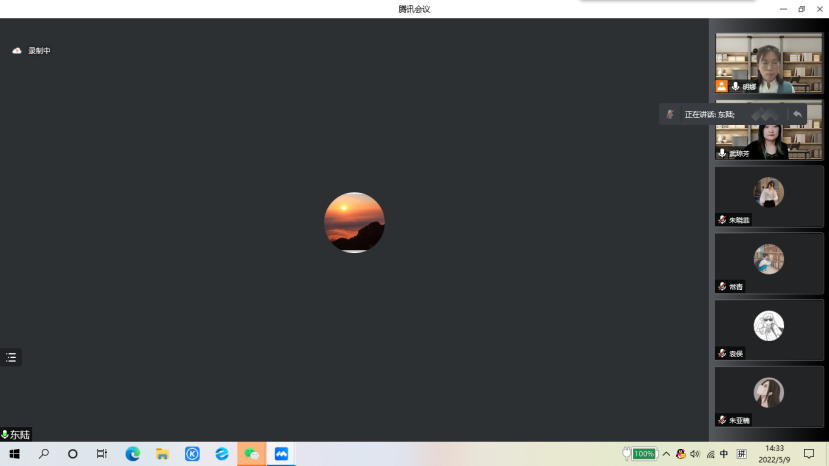Open the notification center panel
The image size is (829, 466).
tap(809, 454)
